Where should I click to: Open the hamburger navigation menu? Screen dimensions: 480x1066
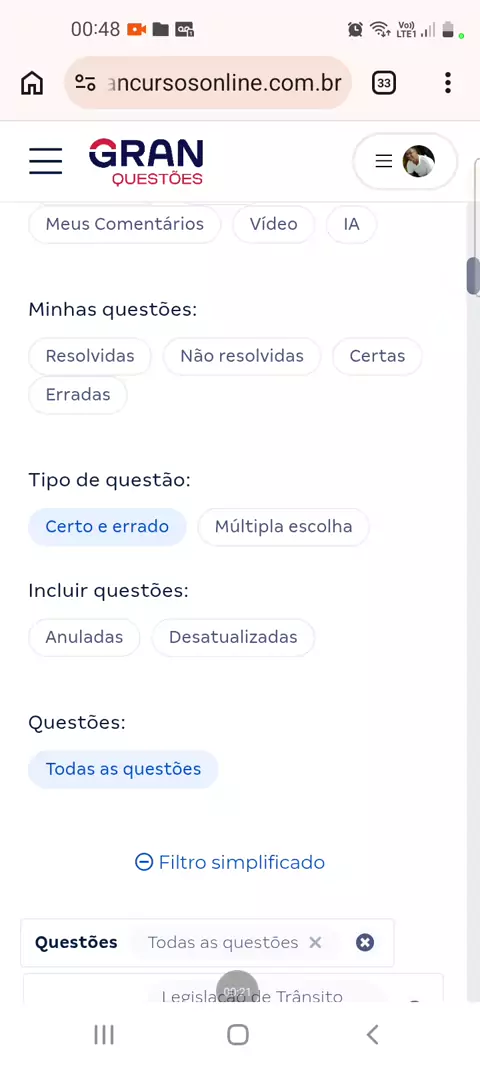46,161
